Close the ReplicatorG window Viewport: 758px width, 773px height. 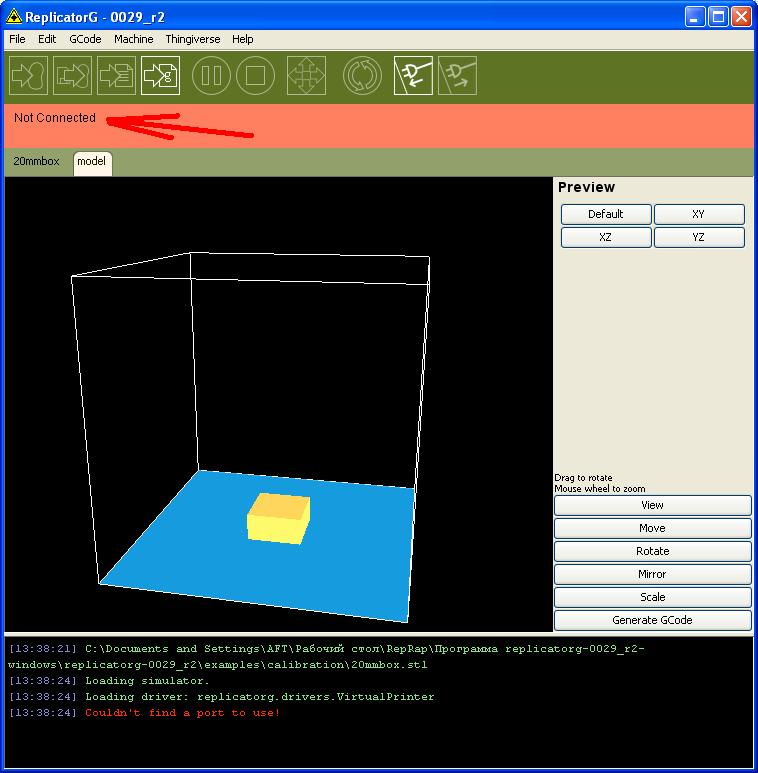point(741,17)
